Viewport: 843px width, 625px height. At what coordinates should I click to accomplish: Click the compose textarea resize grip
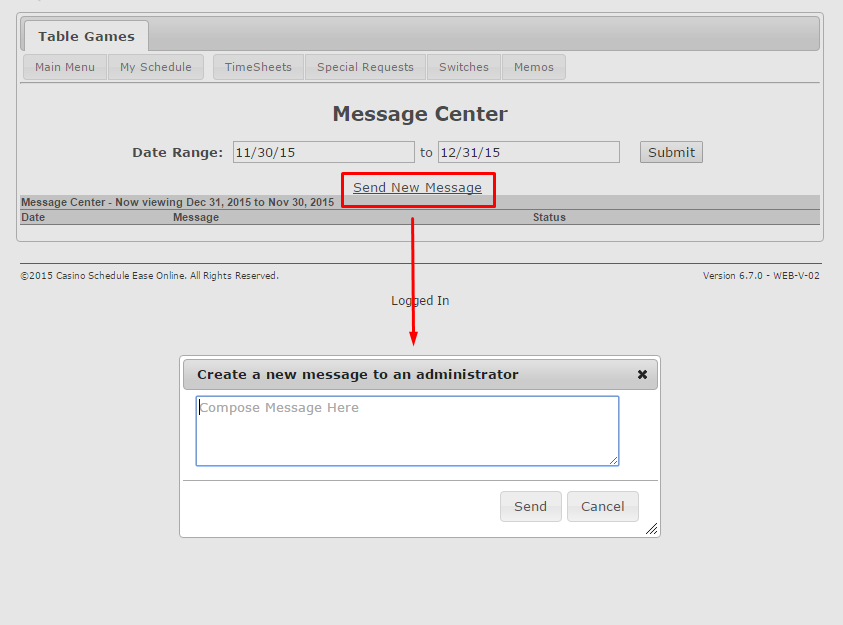coord(613,460)
